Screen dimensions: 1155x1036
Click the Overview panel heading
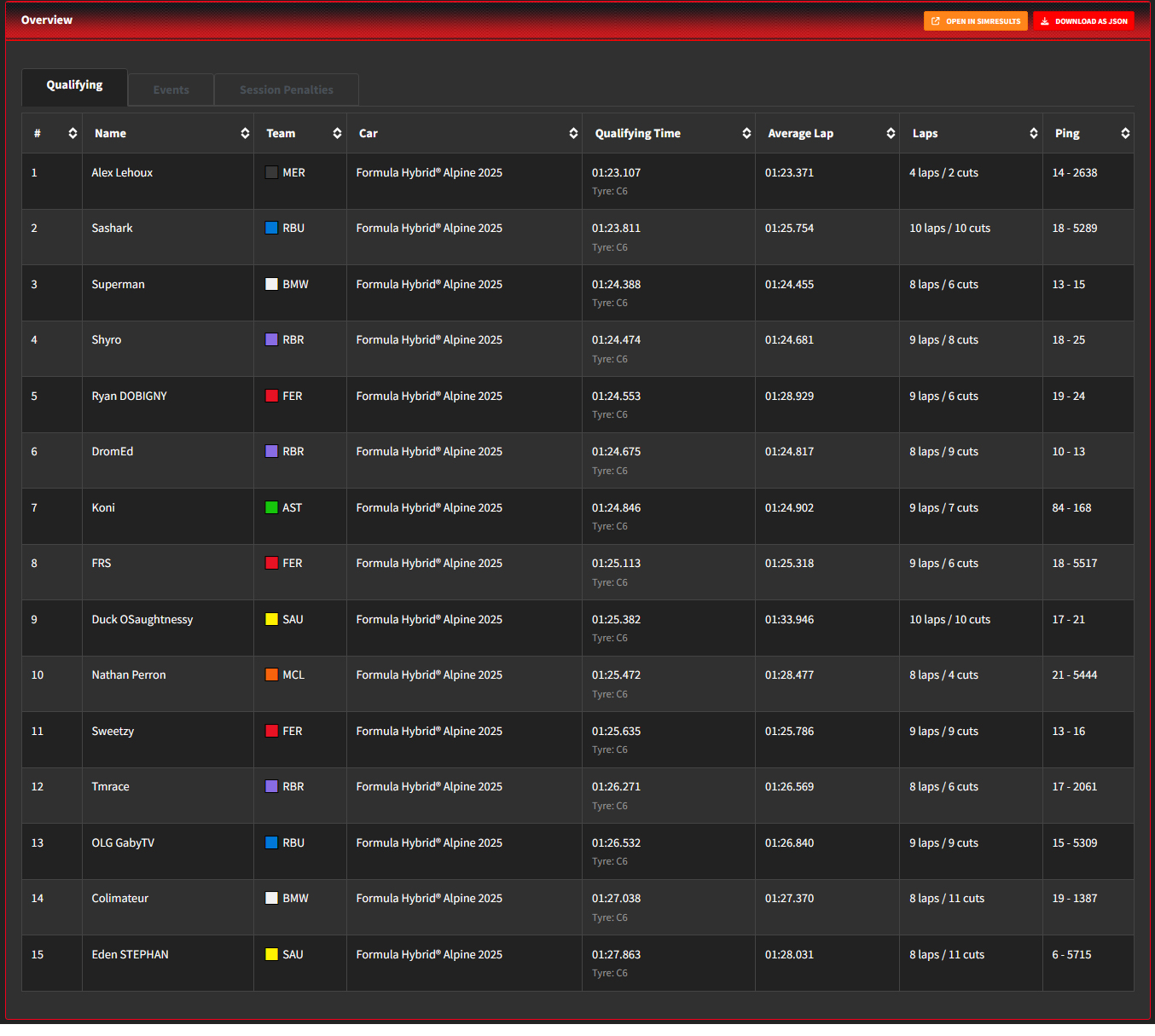point(47,20)
